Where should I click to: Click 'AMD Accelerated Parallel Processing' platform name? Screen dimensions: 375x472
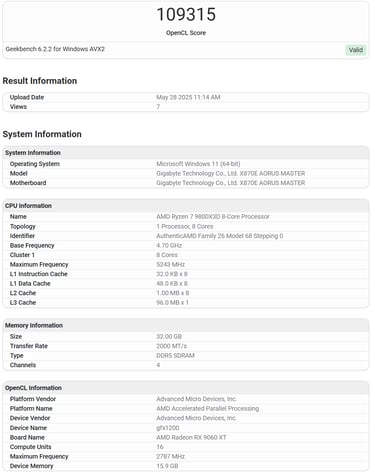pyautogui.click(x=208, y=409)
